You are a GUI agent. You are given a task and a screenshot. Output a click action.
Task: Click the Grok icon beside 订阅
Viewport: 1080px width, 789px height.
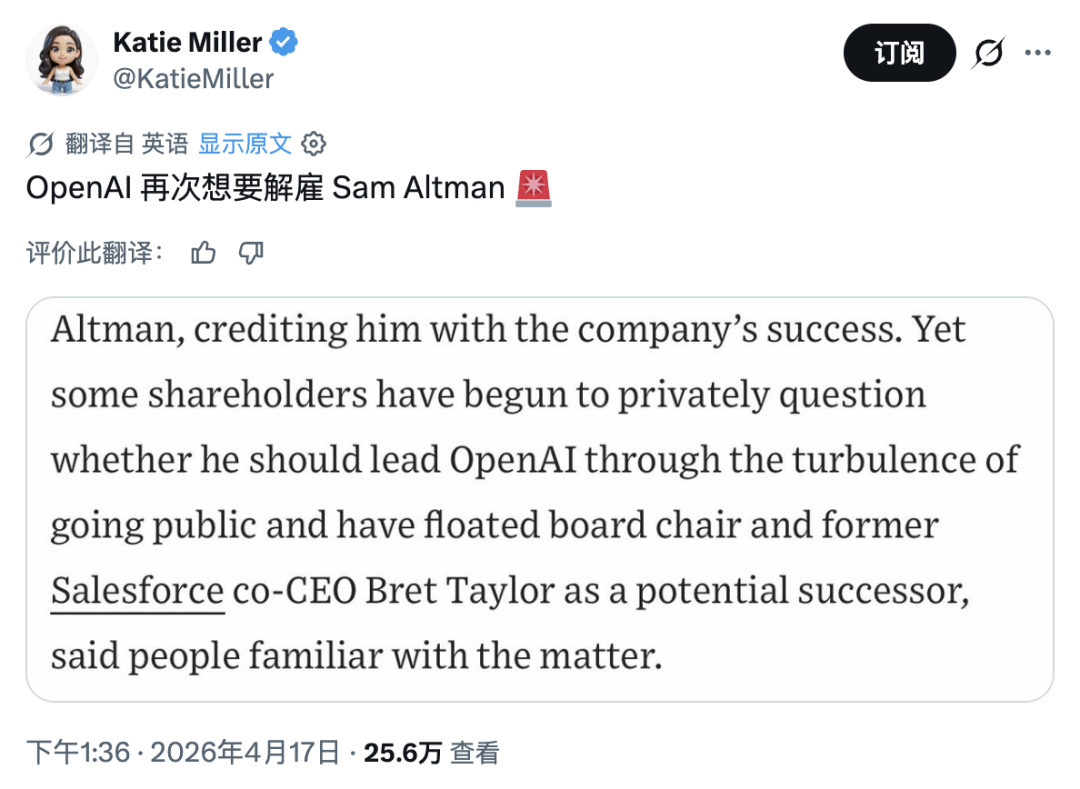tap(988, 53)
